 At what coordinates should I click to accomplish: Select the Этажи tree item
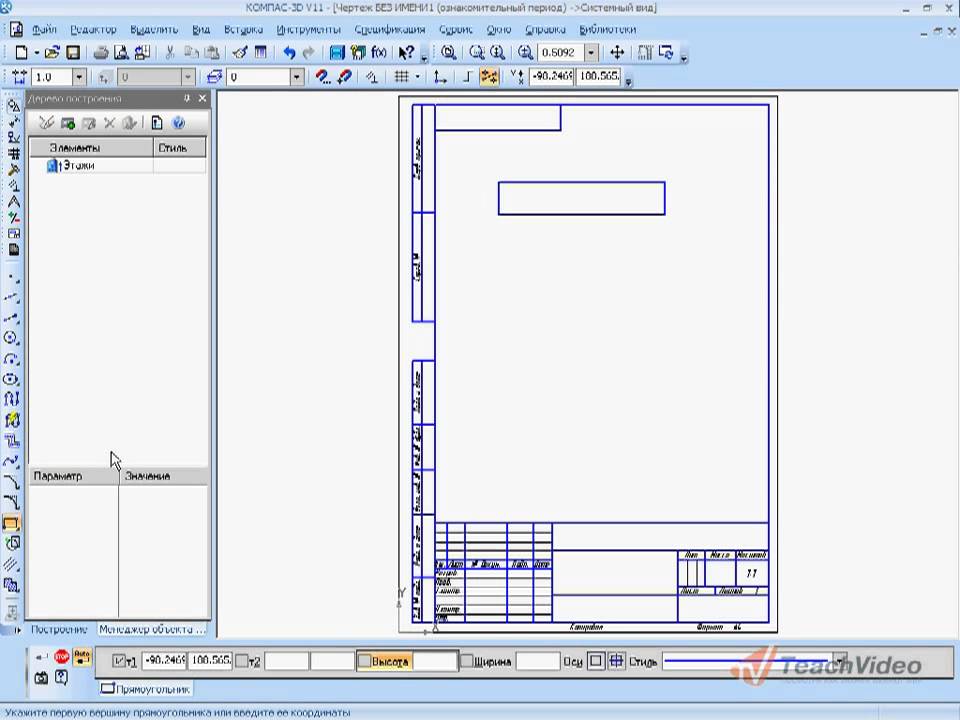coord(78,165)
